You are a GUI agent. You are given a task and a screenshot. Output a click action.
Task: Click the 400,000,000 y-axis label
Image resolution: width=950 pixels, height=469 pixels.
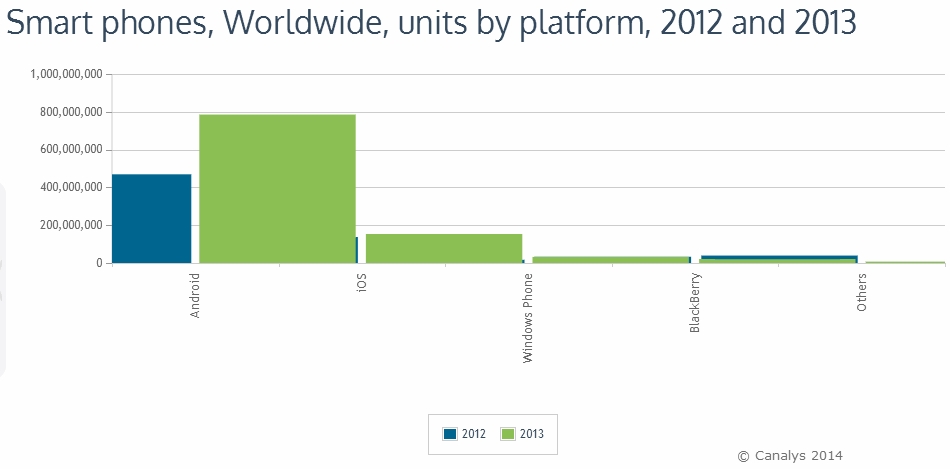[70, 188]
